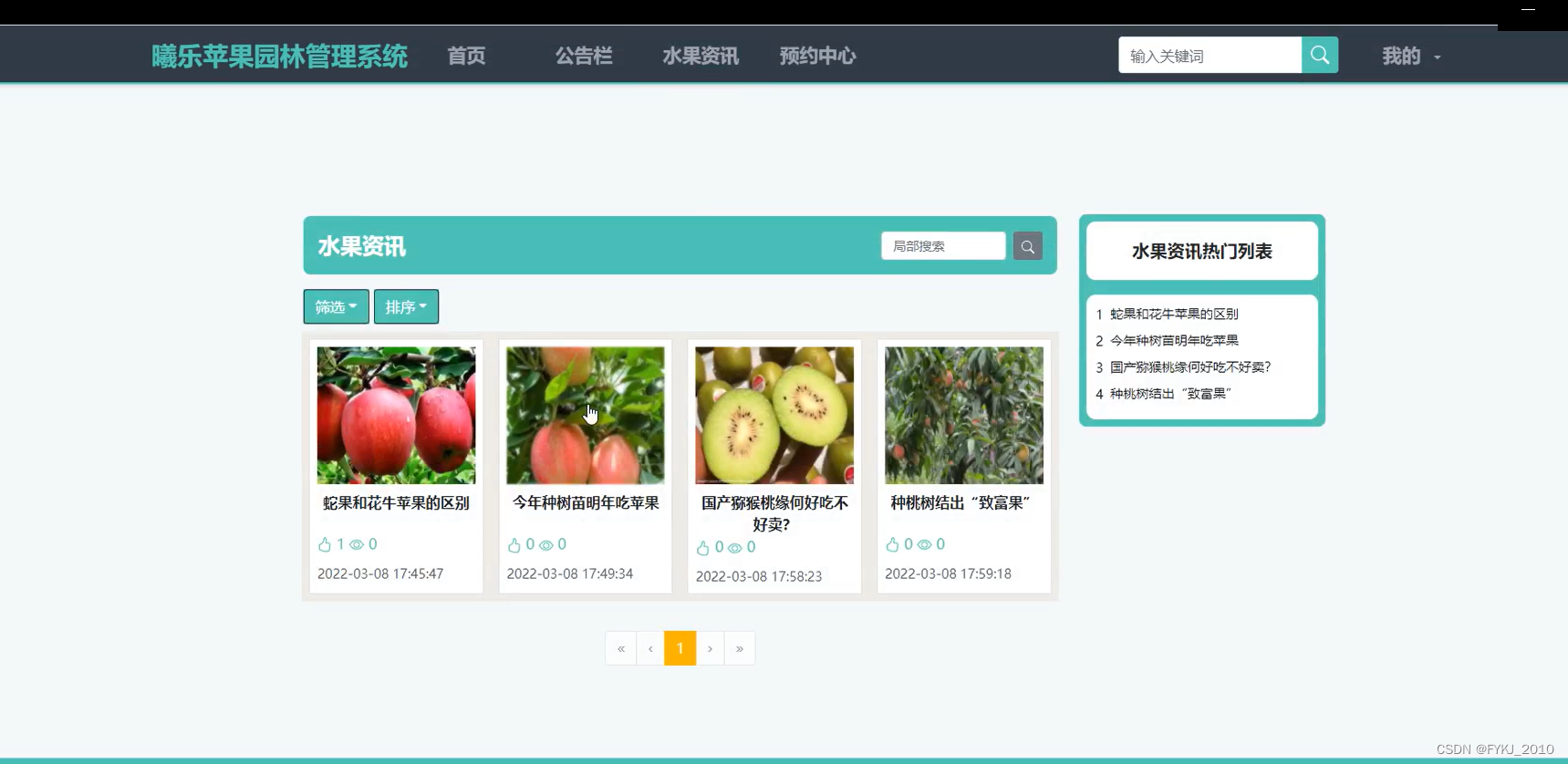The height and width of the screenshot is (764, 1568).
Task: Click the top navigation search magnifier button
Action: 1319,55
